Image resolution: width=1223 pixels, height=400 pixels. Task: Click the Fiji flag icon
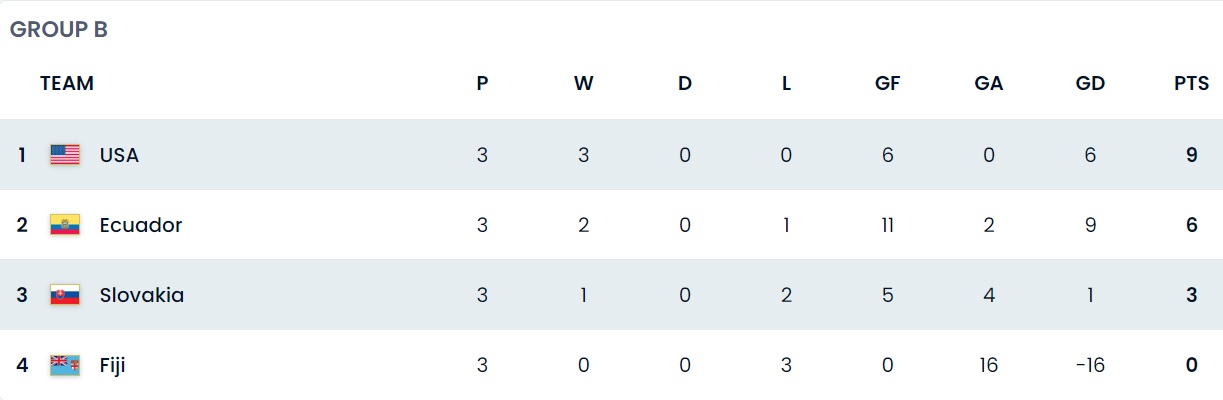(65, 365)
